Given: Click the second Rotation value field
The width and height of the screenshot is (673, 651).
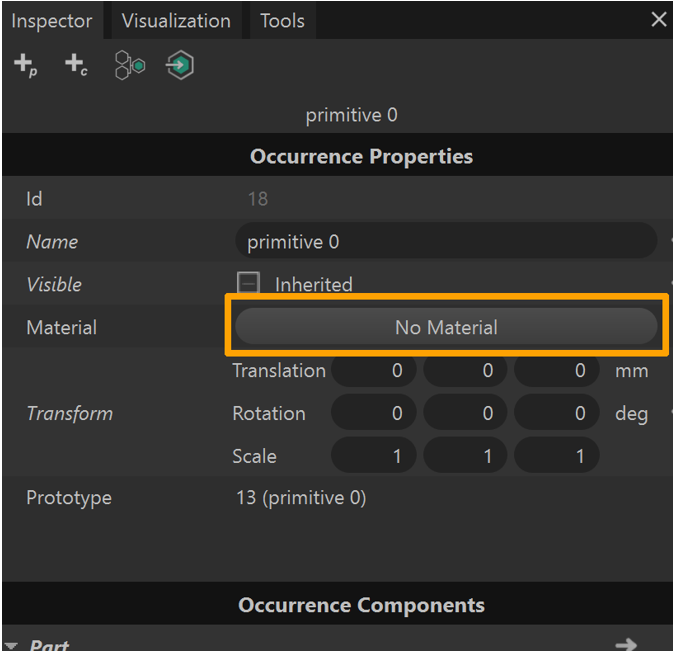Looking at the screenshot, I should click(465, 413).
